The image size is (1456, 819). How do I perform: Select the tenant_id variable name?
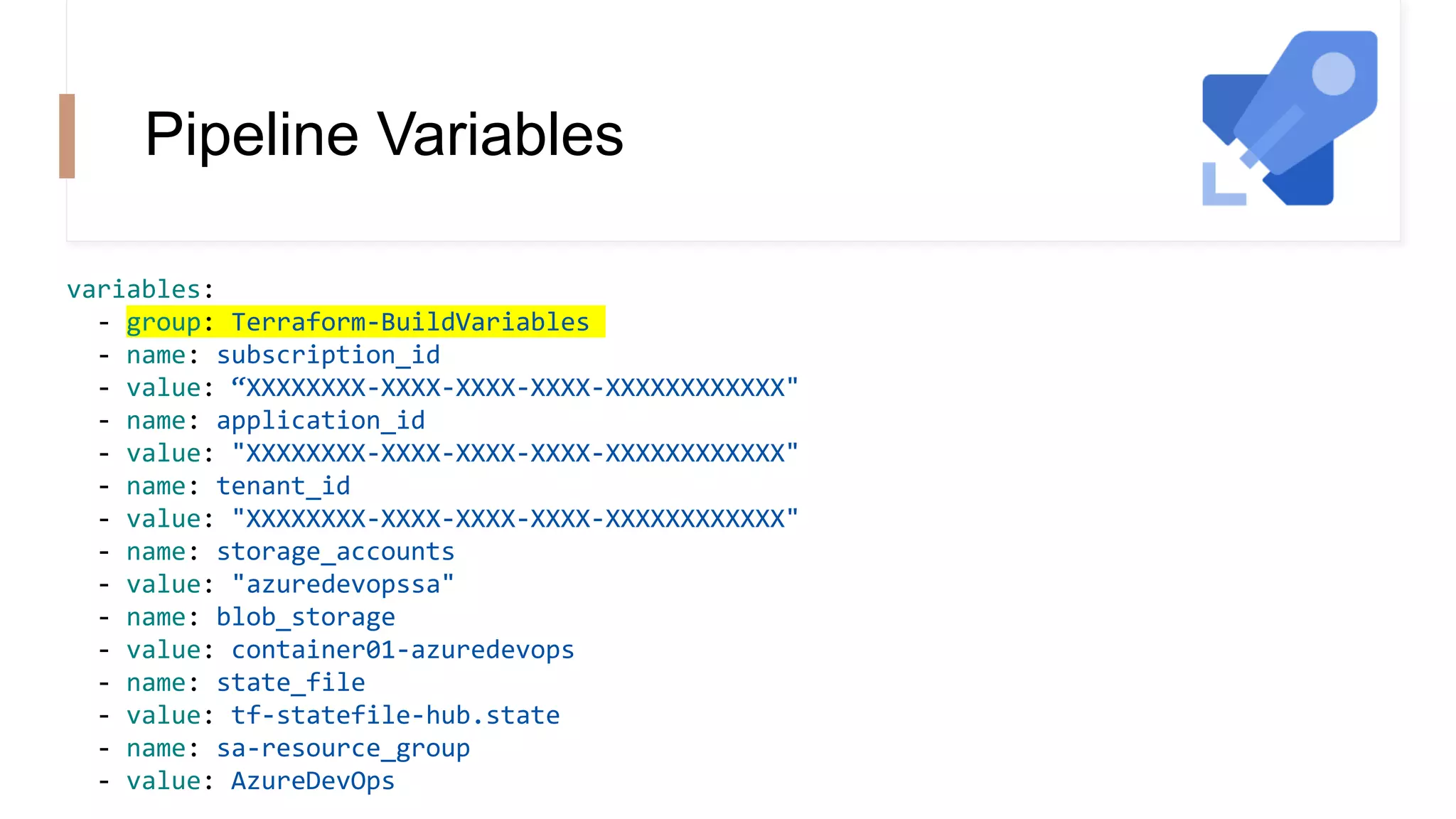283,486
